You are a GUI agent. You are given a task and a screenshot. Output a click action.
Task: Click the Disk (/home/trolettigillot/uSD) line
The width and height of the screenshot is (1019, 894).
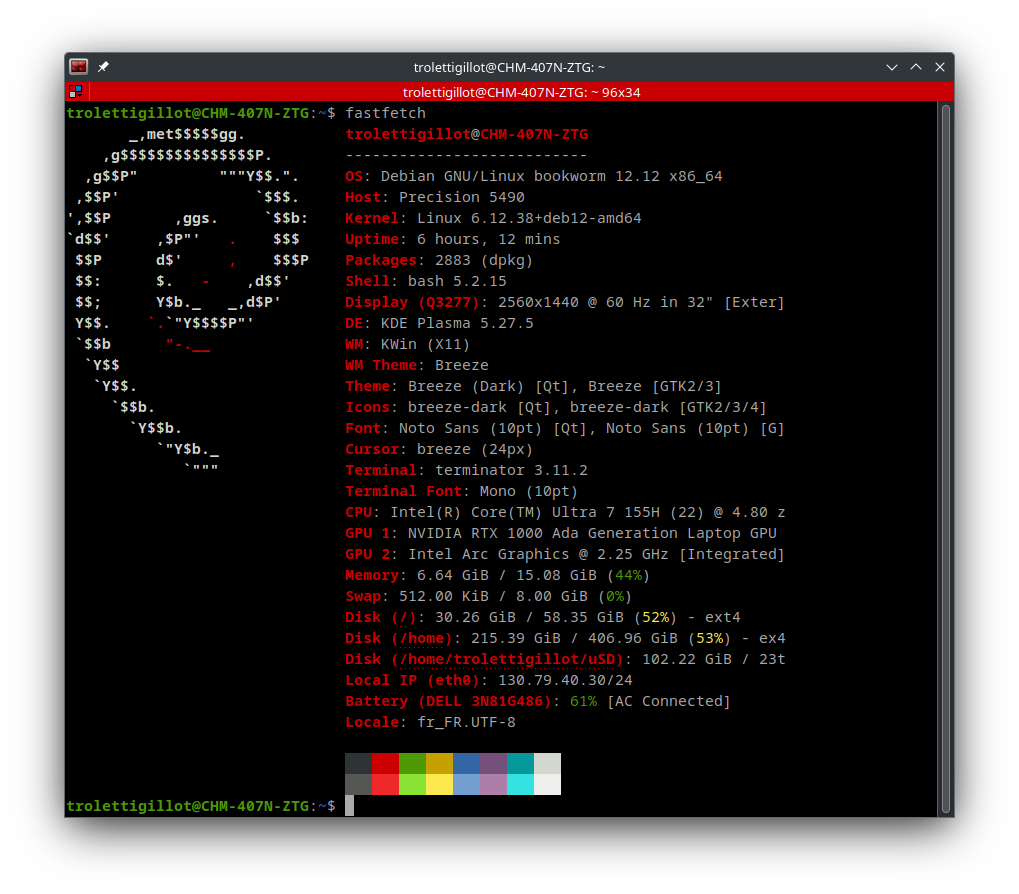coord(565,659)
